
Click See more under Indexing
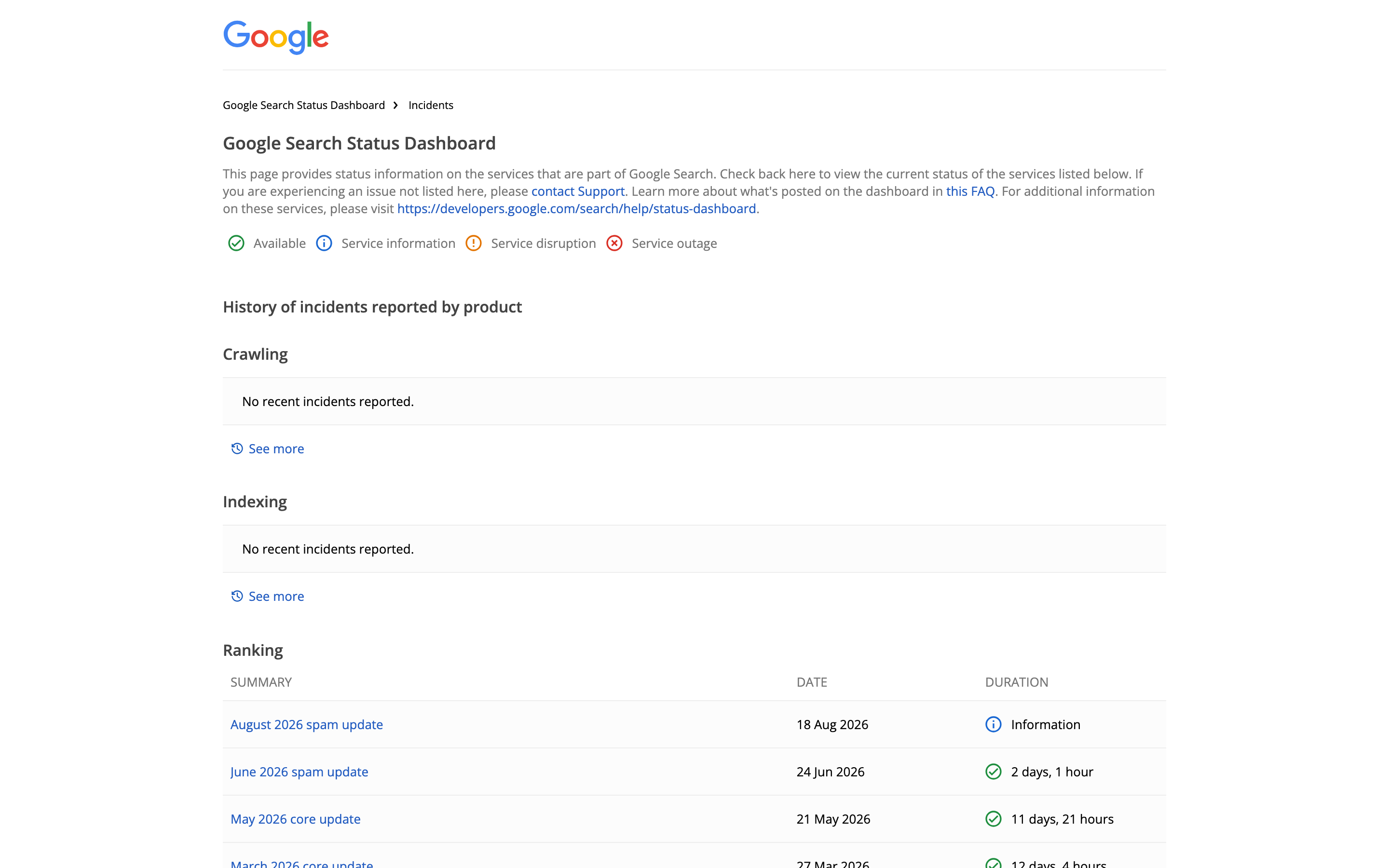[x=276, y=597]
